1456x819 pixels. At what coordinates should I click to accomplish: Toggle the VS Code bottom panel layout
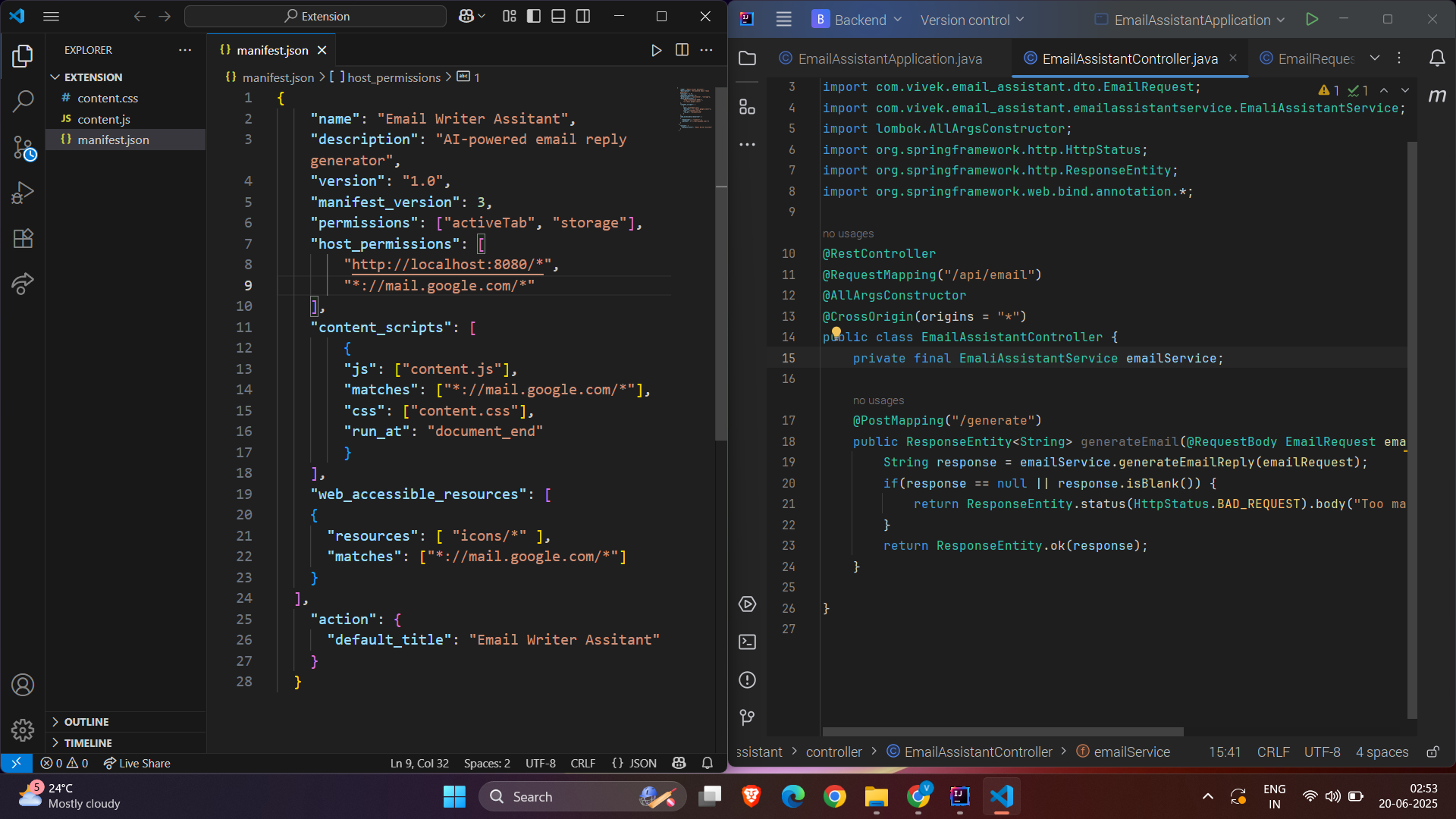pos(558,16)
